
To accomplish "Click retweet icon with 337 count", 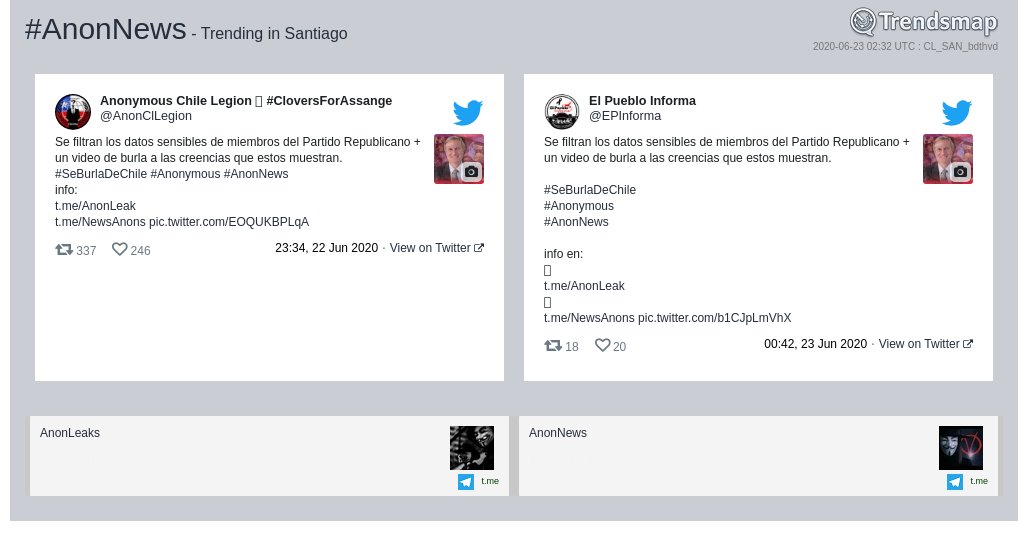I will click(x=64, y=250).
